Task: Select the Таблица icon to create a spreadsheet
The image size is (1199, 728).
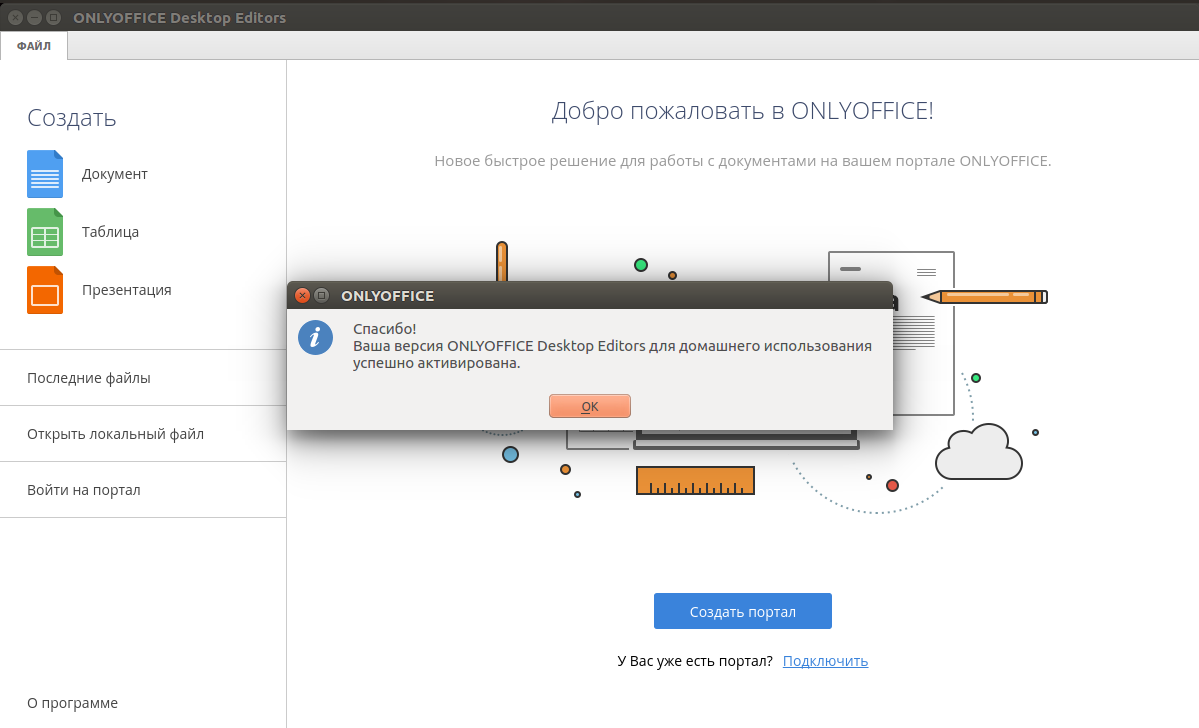Action: [x=44, y=231]
